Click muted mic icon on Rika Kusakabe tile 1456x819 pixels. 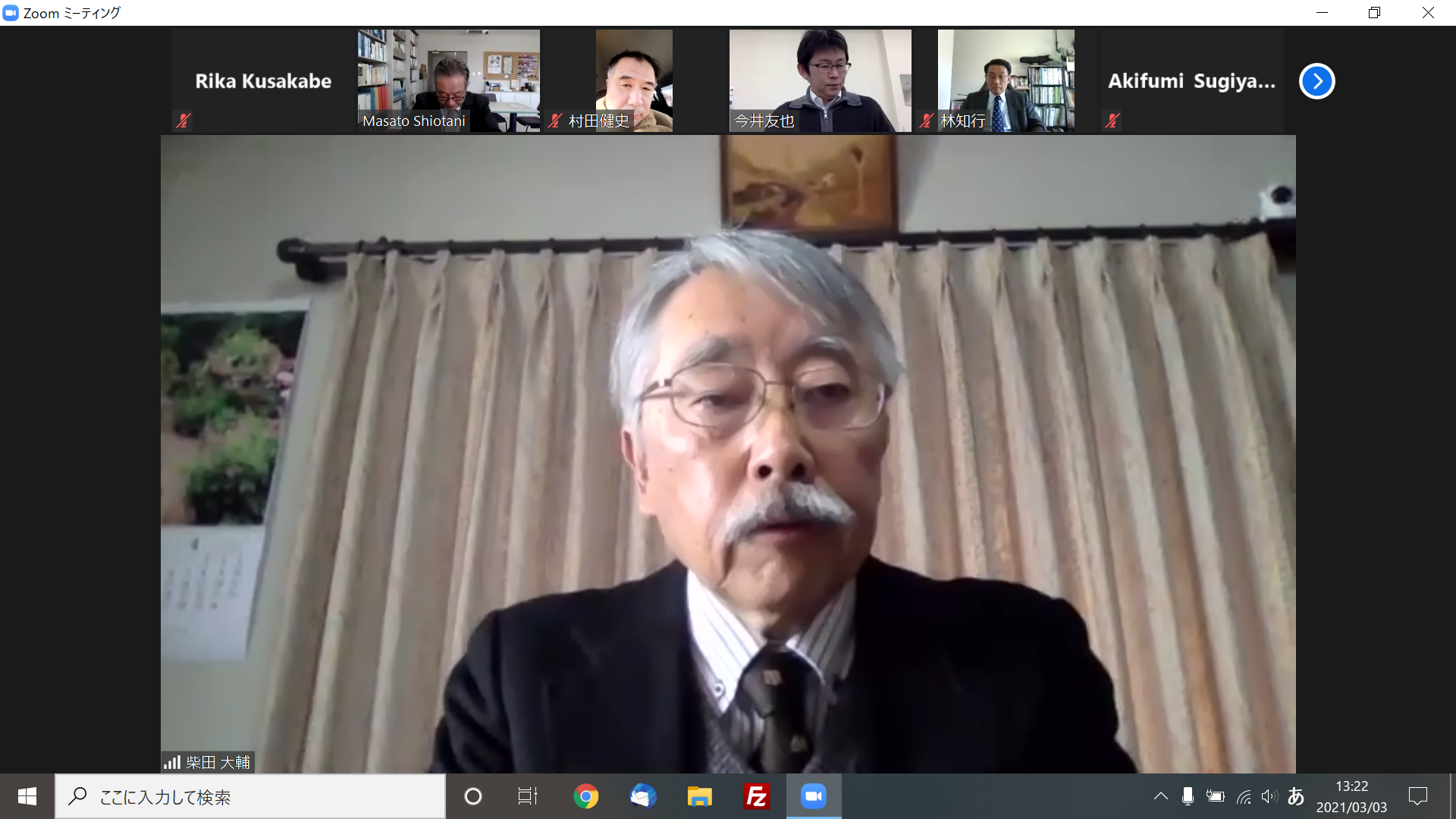(x=183, y=121)
